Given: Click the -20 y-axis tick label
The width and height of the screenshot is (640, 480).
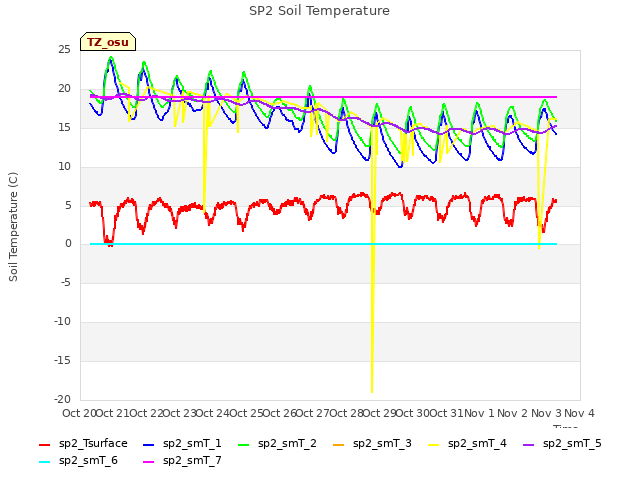Looking at the screenshot, I should (62, 399).
